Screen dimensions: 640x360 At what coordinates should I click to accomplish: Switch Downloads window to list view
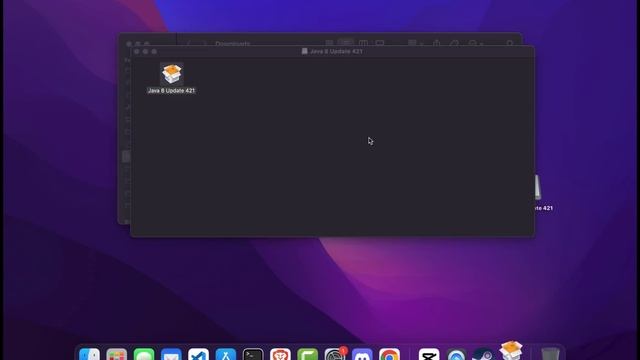pyautogui.click(x=346, y=43)
